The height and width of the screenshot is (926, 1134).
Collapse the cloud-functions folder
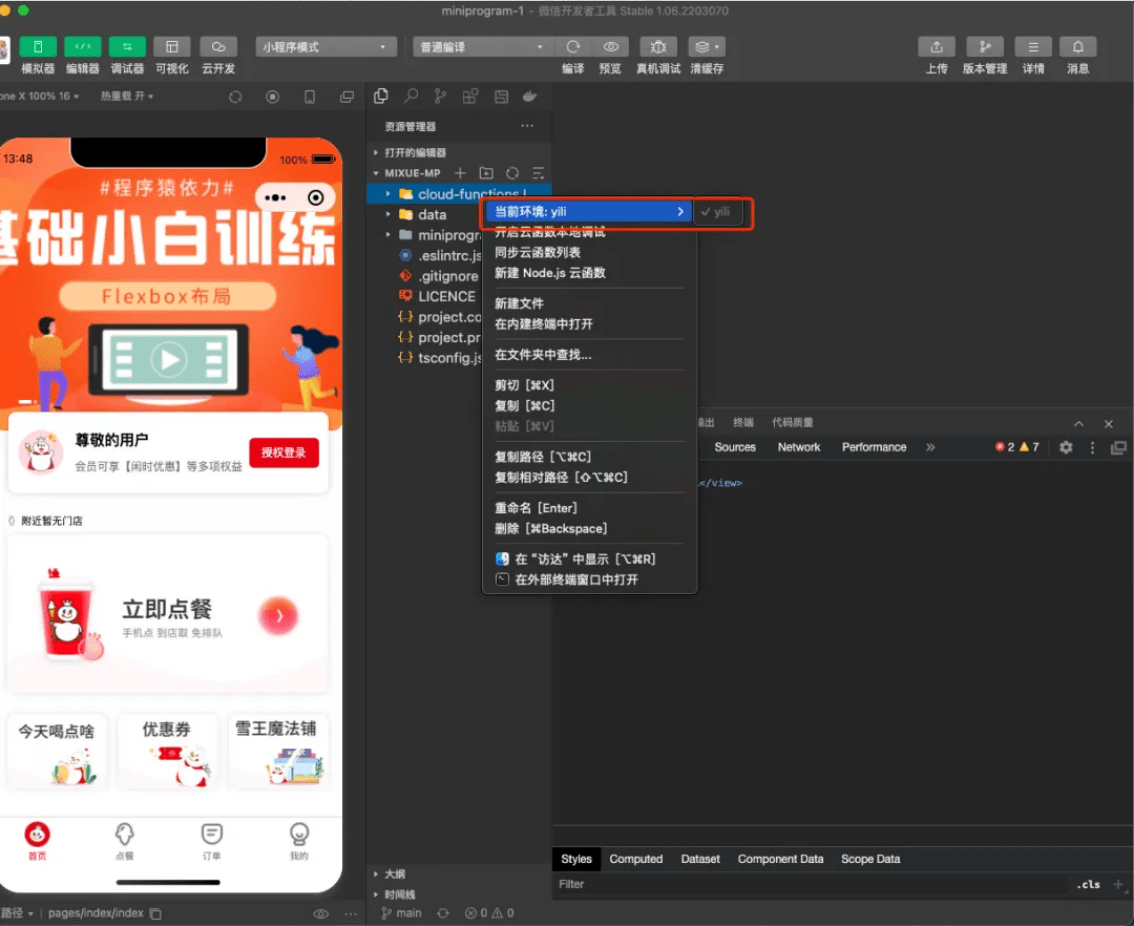pos(390,193)
